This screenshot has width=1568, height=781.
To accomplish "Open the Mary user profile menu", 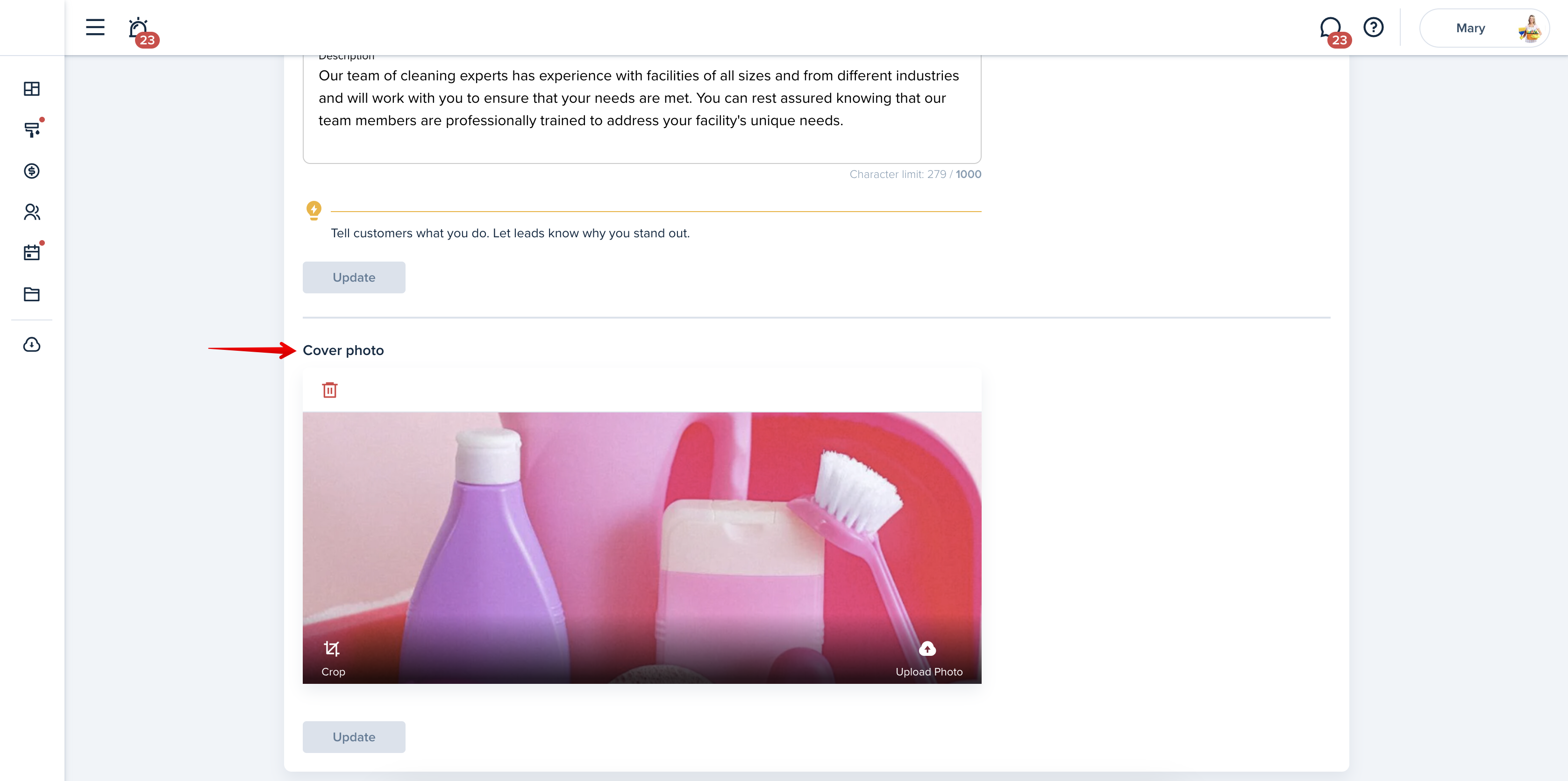I will (x=1484, y=28).
